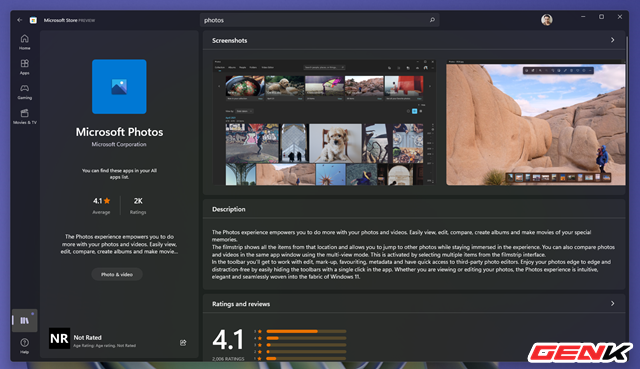Click the share icon near Not Rated
The image size is (640, 369).
[183, 342]
